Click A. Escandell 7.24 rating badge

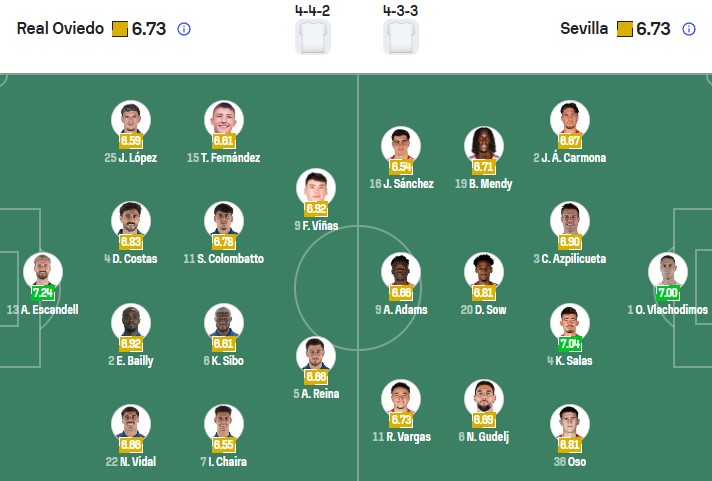[42, 294]
